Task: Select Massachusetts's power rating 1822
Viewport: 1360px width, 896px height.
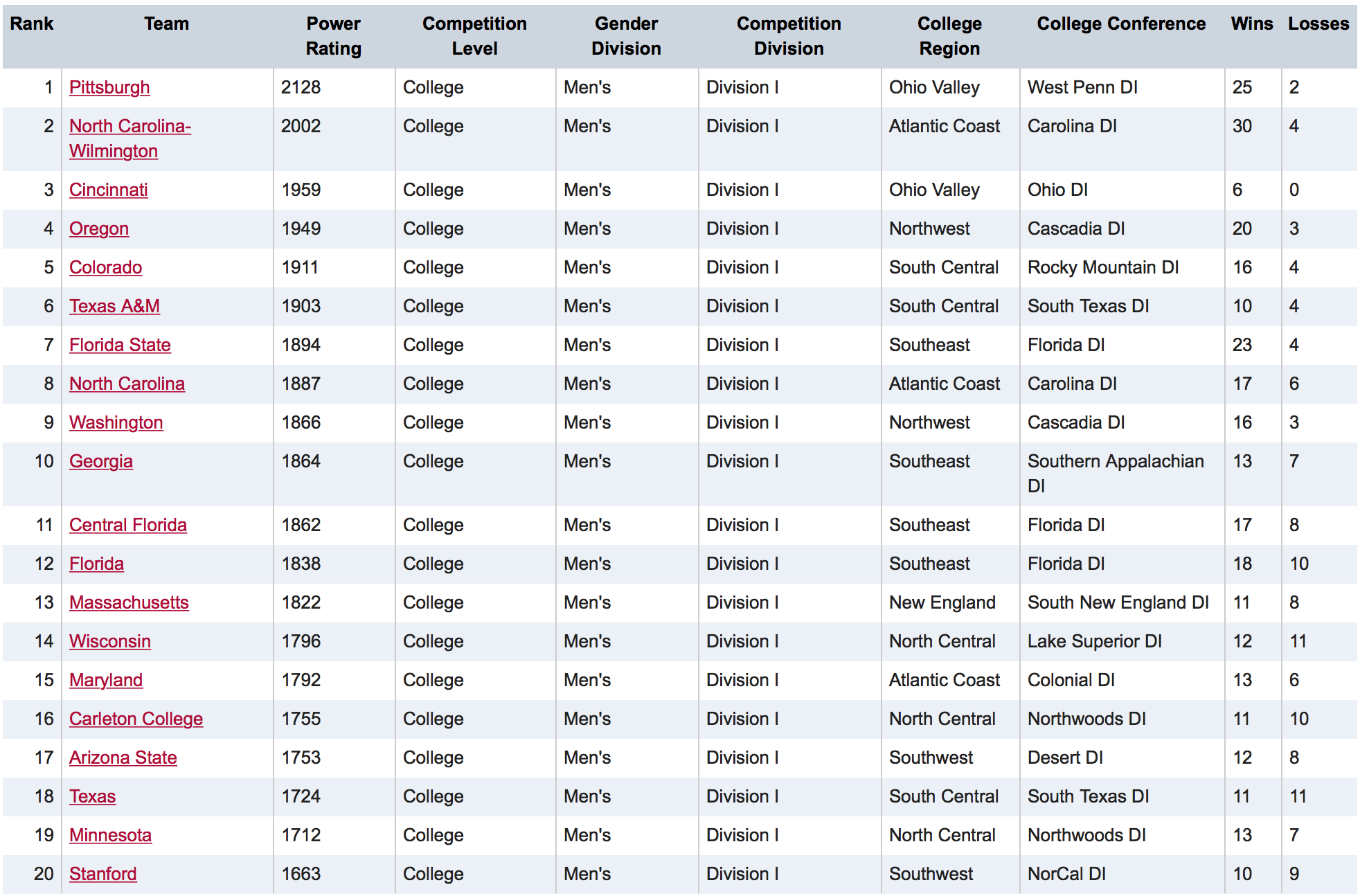Action: [x=301, y=602]
